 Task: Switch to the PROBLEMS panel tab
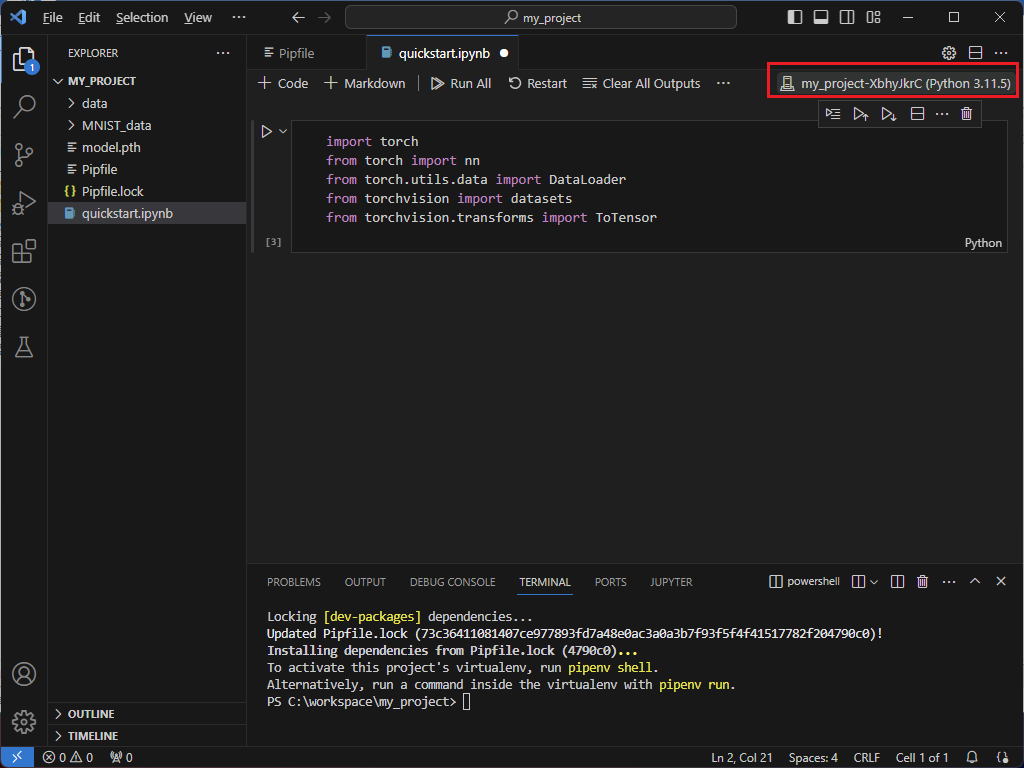294,582
